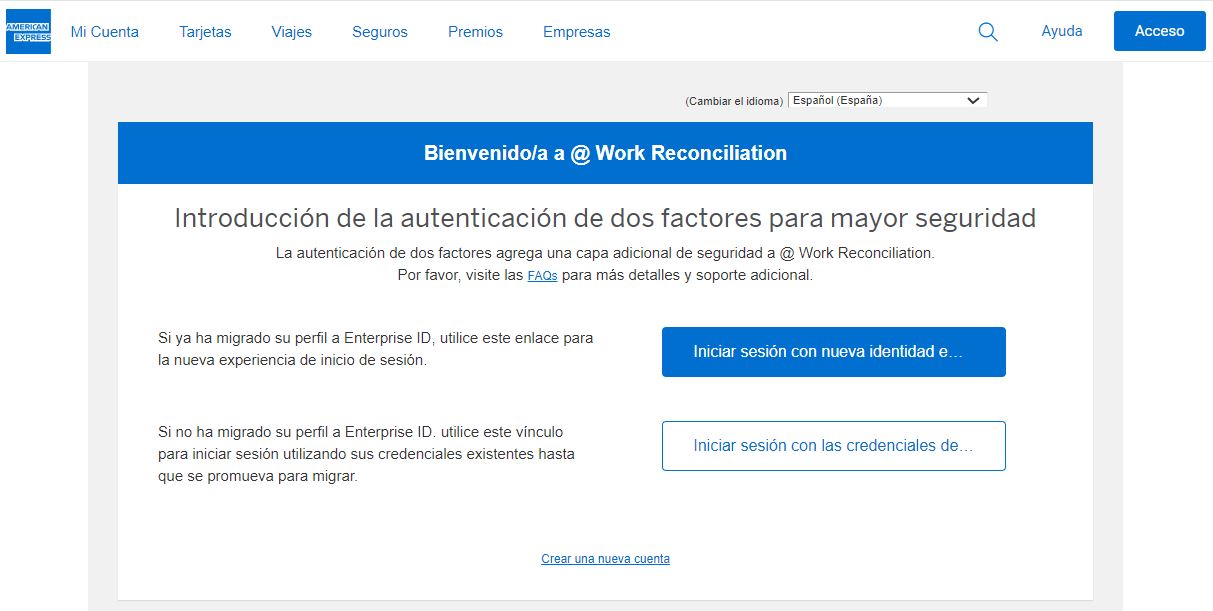This screenshot has width=1213, height=611.
Task: Click Iniciar sesión con las credenciales button
Action: point(833,446)
